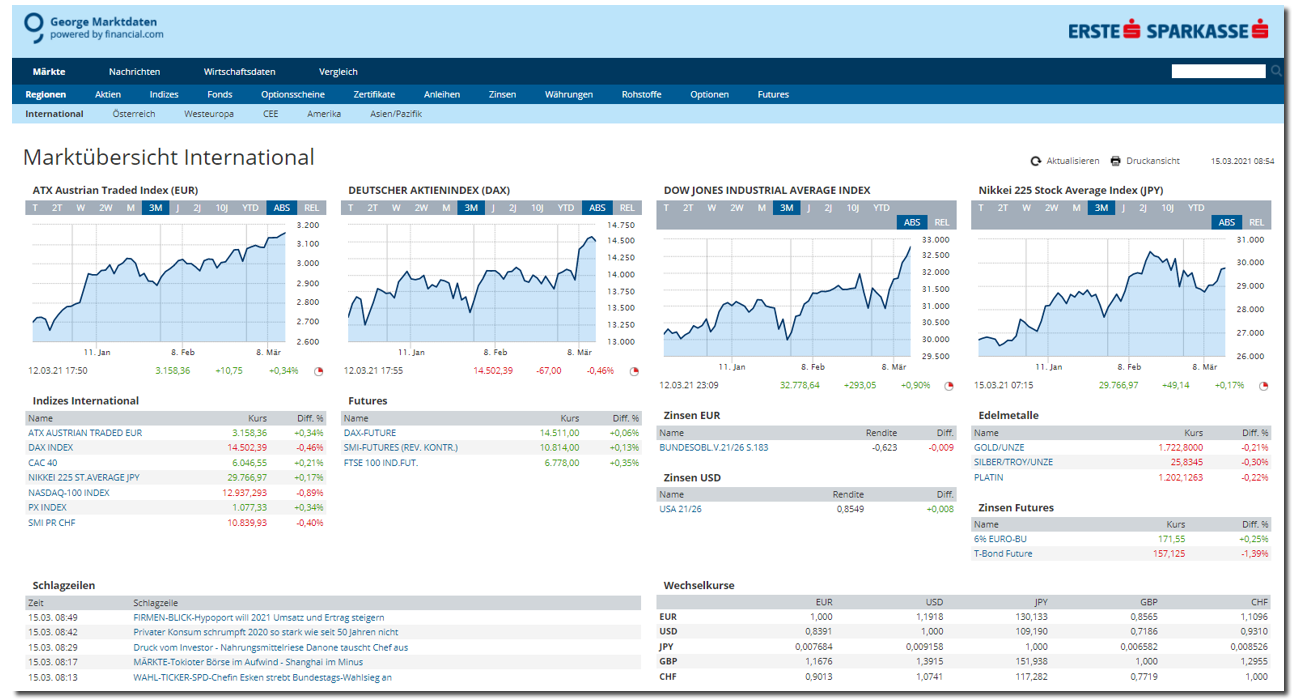Select the Österreich region tab
The image size is (1300, 700).
click(x=134, y=114)
